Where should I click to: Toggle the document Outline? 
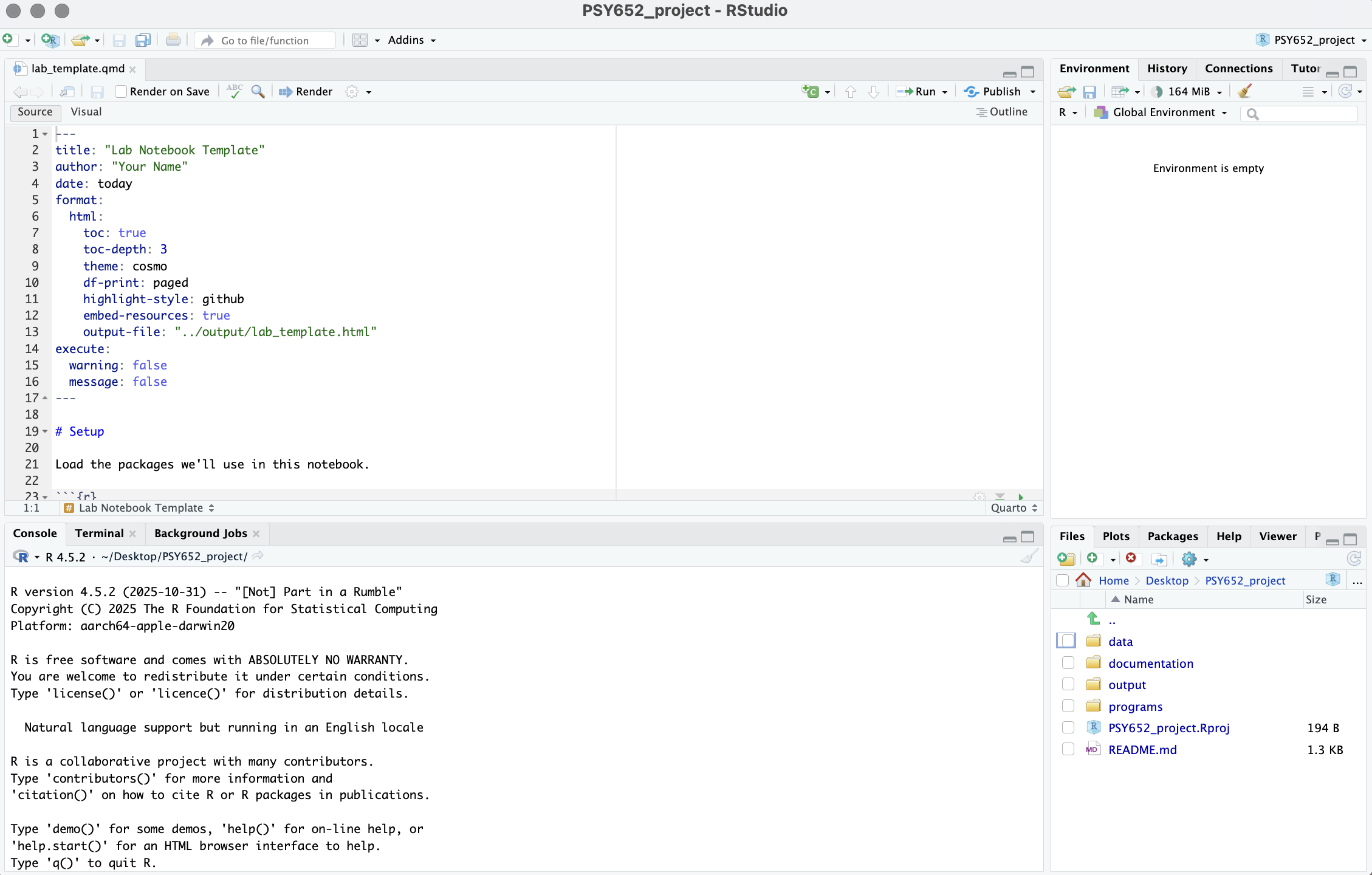1002,112
